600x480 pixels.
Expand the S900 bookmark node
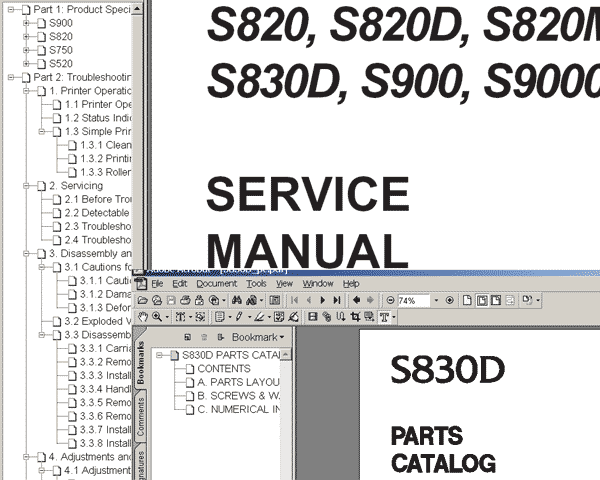coord(26,23)
